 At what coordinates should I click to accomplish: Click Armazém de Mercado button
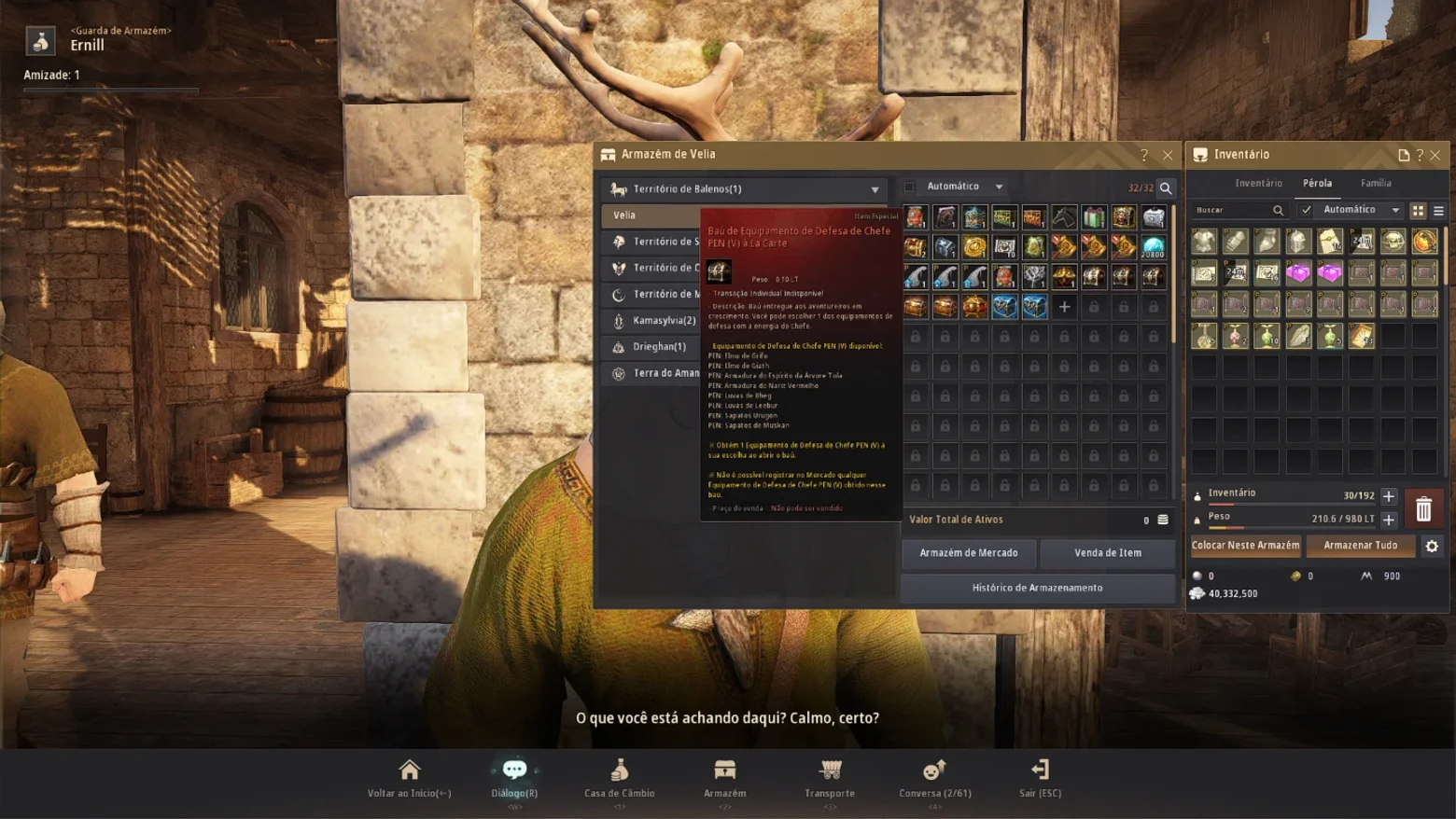(969, 553)
